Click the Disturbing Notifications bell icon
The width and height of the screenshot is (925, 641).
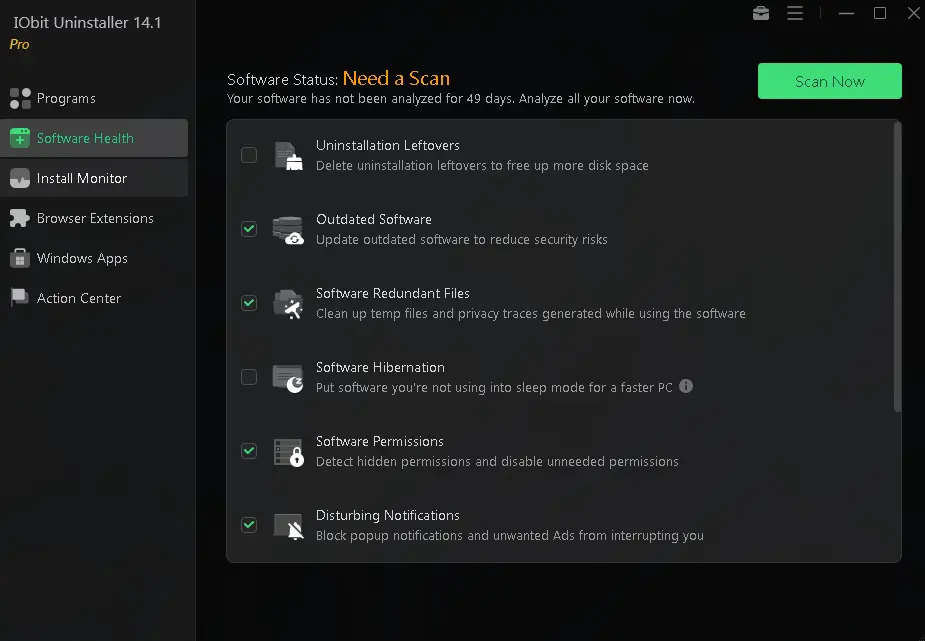click(288, 526)
